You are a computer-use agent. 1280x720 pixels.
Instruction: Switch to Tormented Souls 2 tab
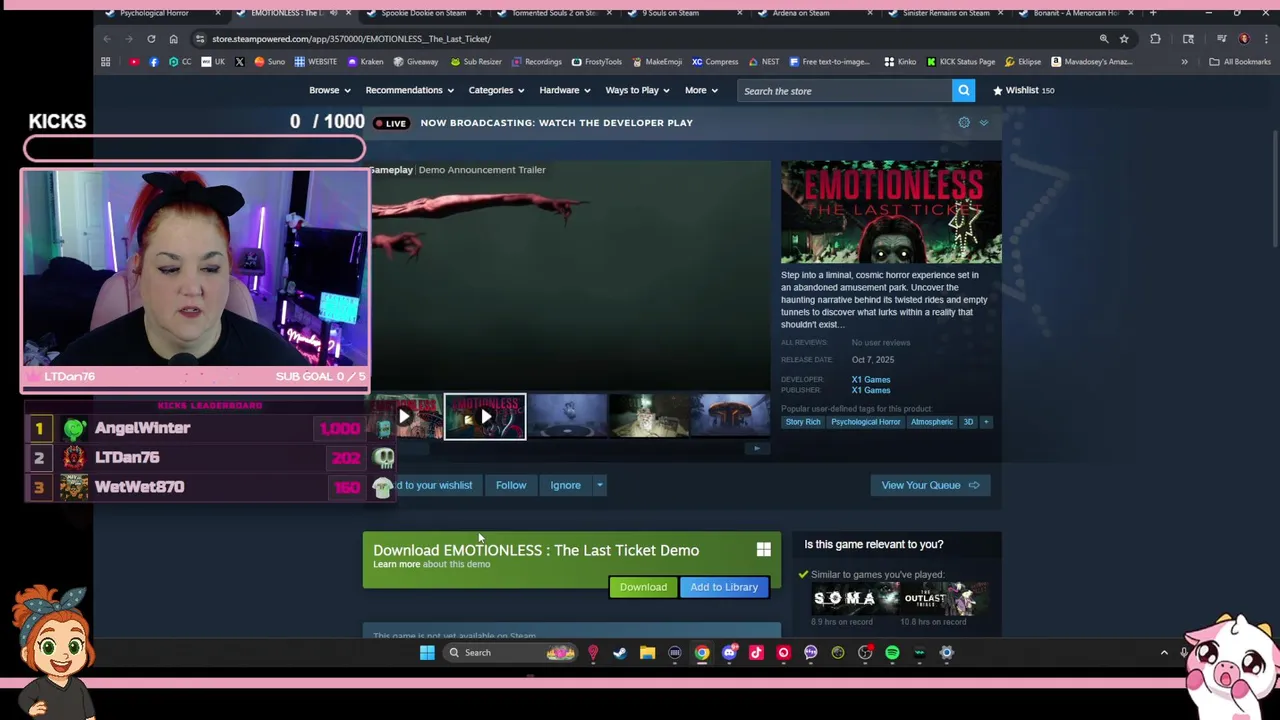[553, 13]
